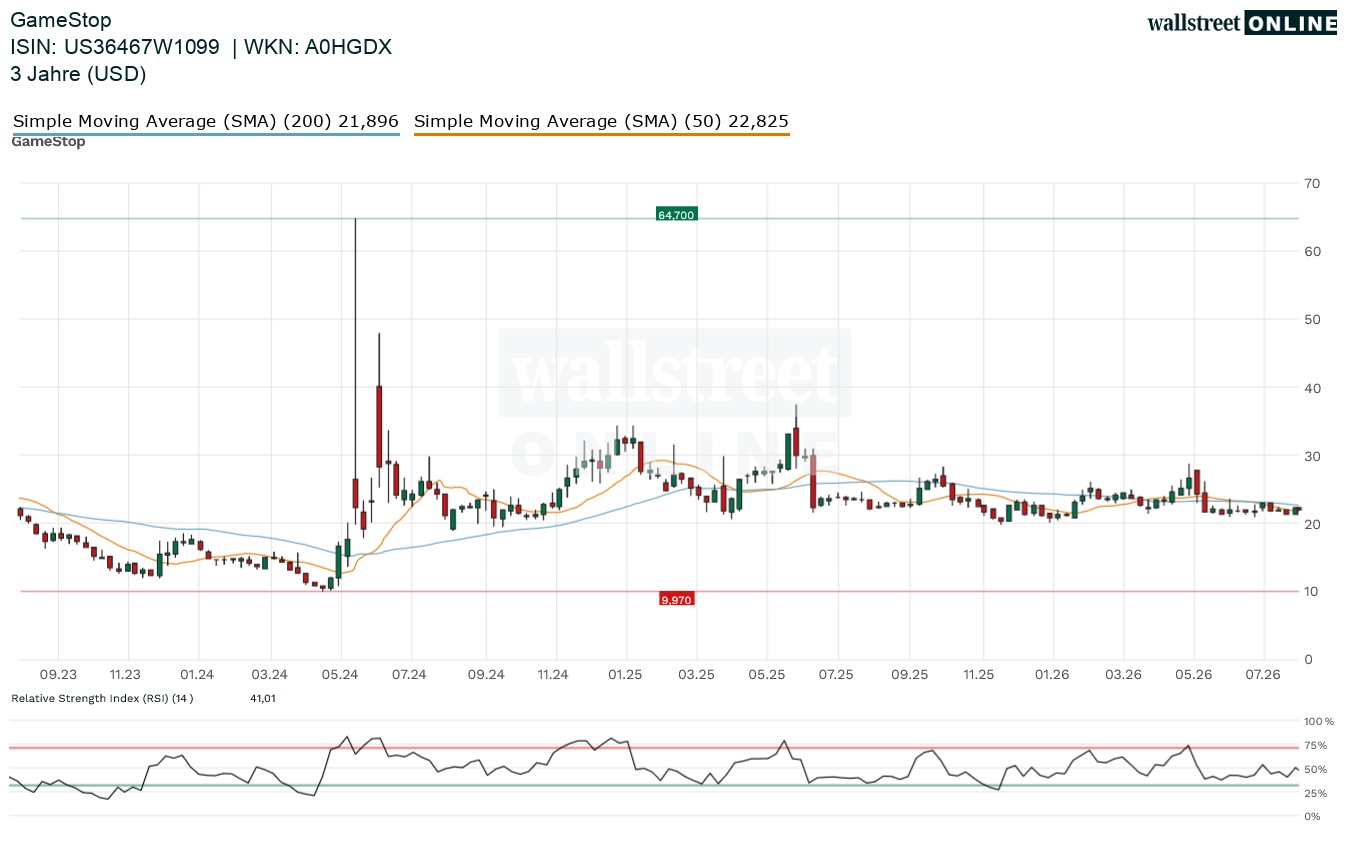Click the 30 price axis label

coord(1312,456)
